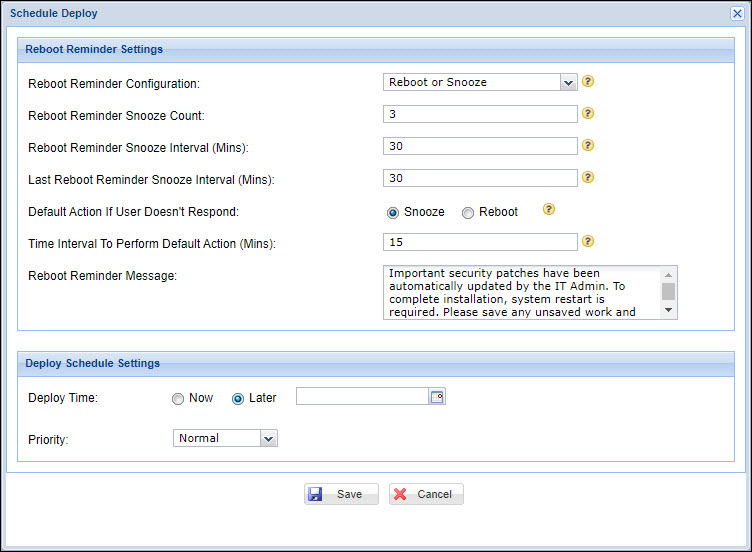Viewport: 752px width, 552px height.
Task: Cancel the Schedule Deploy dialog
Action: [426, 494]
